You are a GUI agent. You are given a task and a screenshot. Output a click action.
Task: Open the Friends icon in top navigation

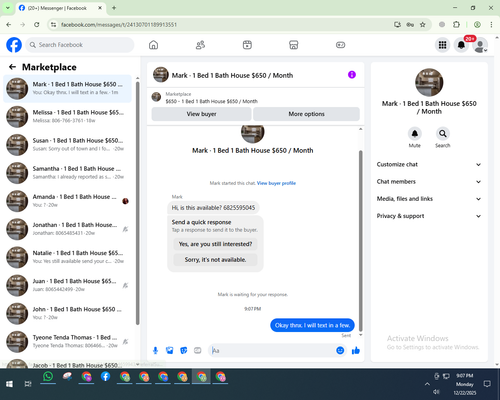pos(200,45)
